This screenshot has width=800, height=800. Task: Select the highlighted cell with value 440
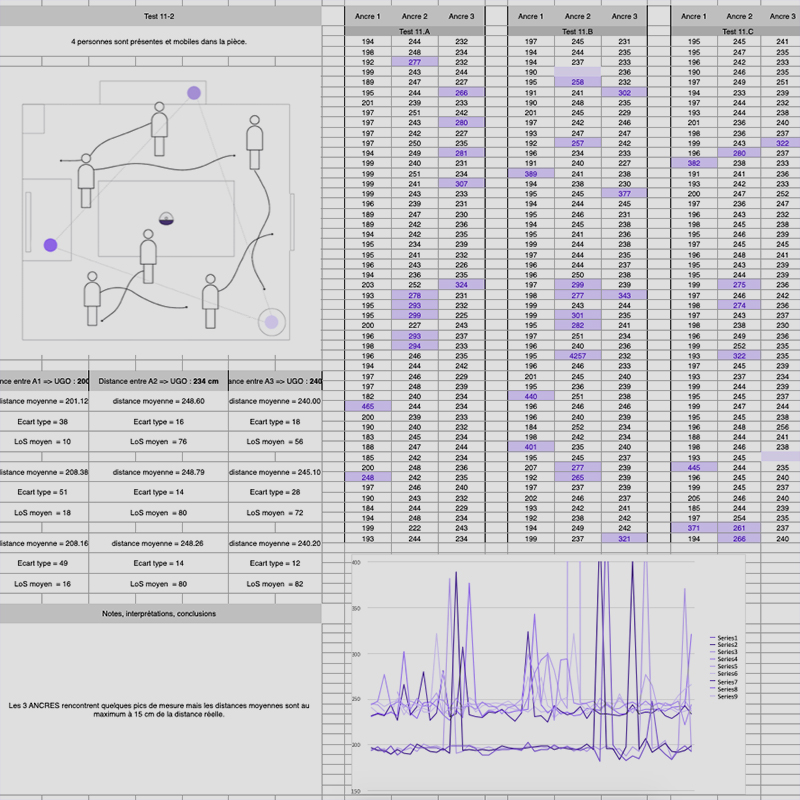[531, 396]
